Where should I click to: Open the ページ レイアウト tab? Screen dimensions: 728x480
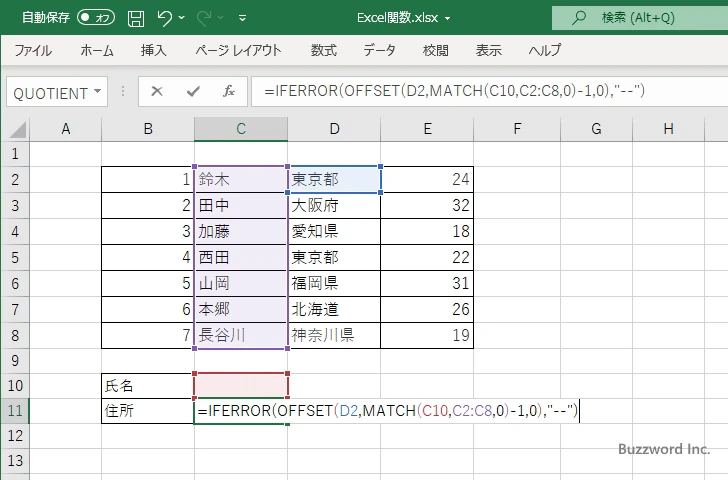tap(238, 50)
